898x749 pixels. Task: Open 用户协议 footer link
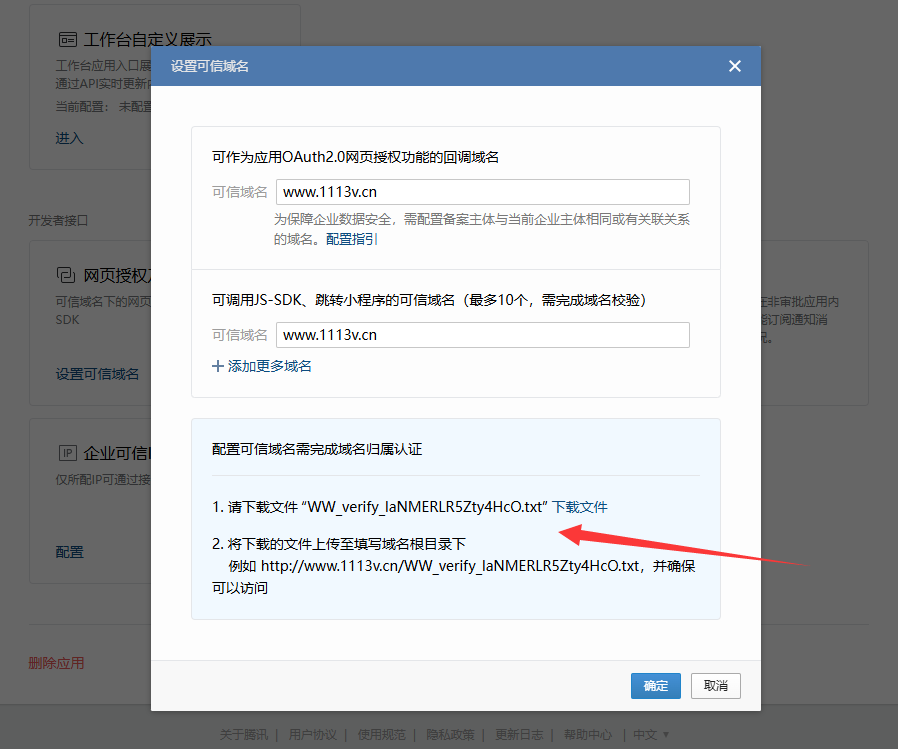pyautogui.click(x=313, y=734)
